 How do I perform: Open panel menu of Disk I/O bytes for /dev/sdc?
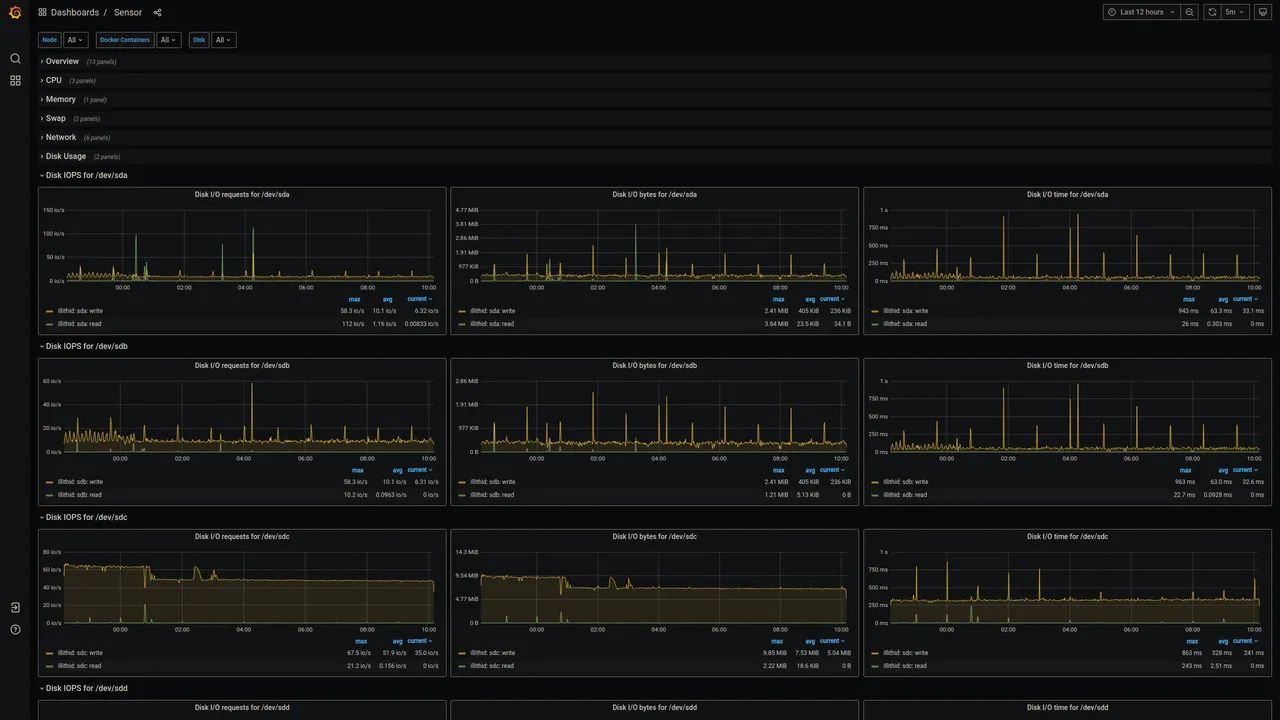654,537
